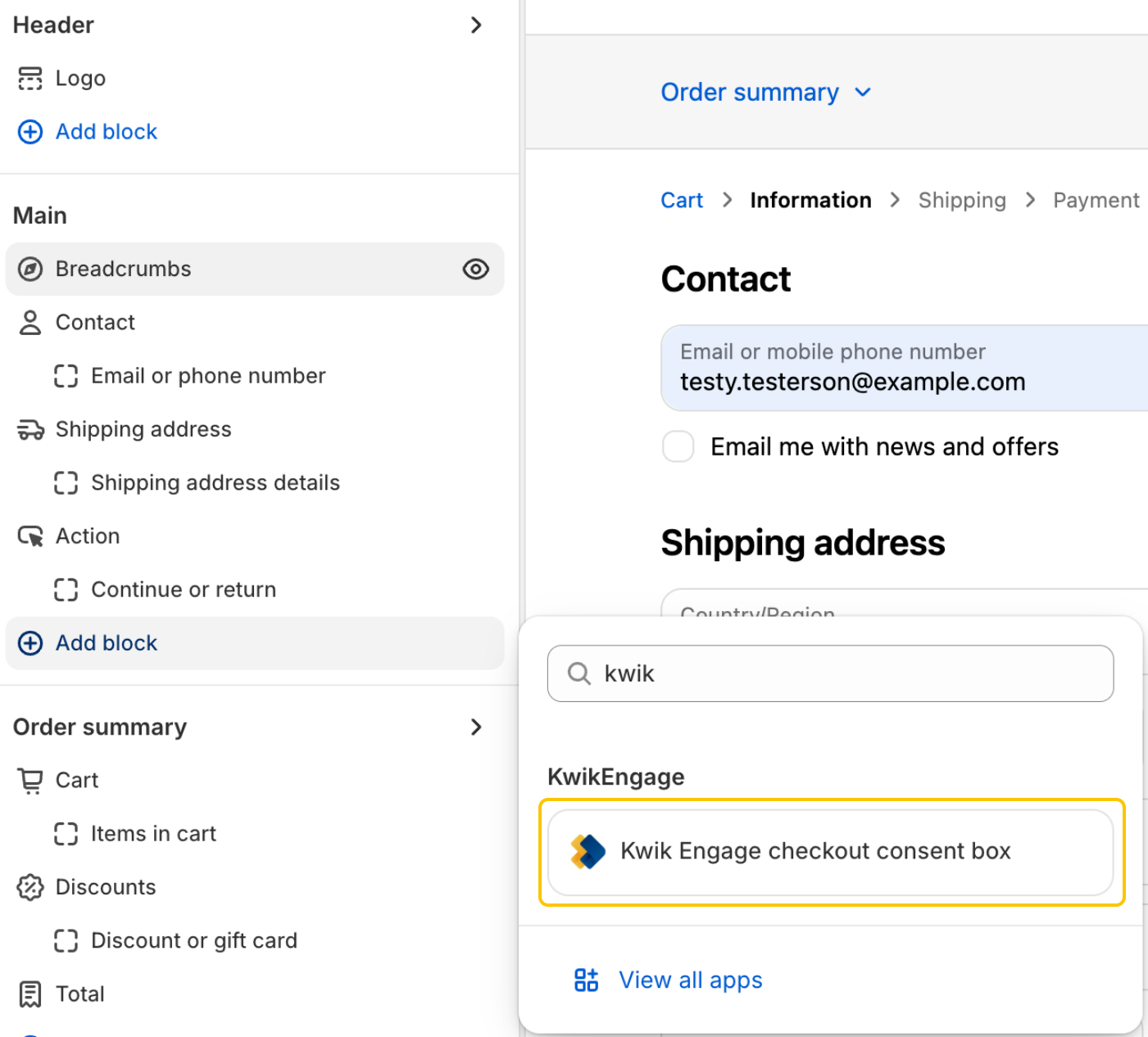Click the Shipping address heading in preview
Image resolution: width=1148 pixels, height=1037 pixels.
pos(803,543)
